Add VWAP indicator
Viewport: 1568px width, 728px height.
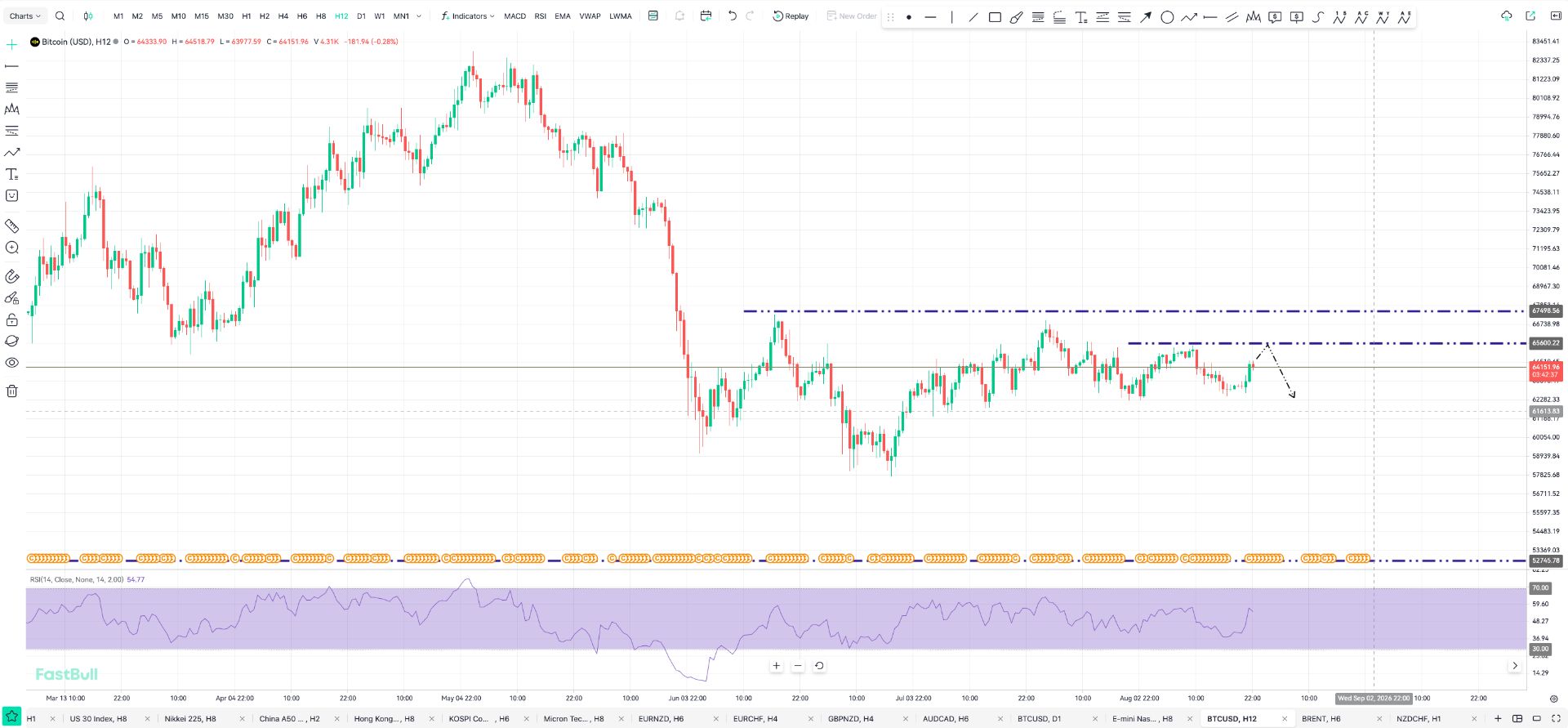coord(590,16)
